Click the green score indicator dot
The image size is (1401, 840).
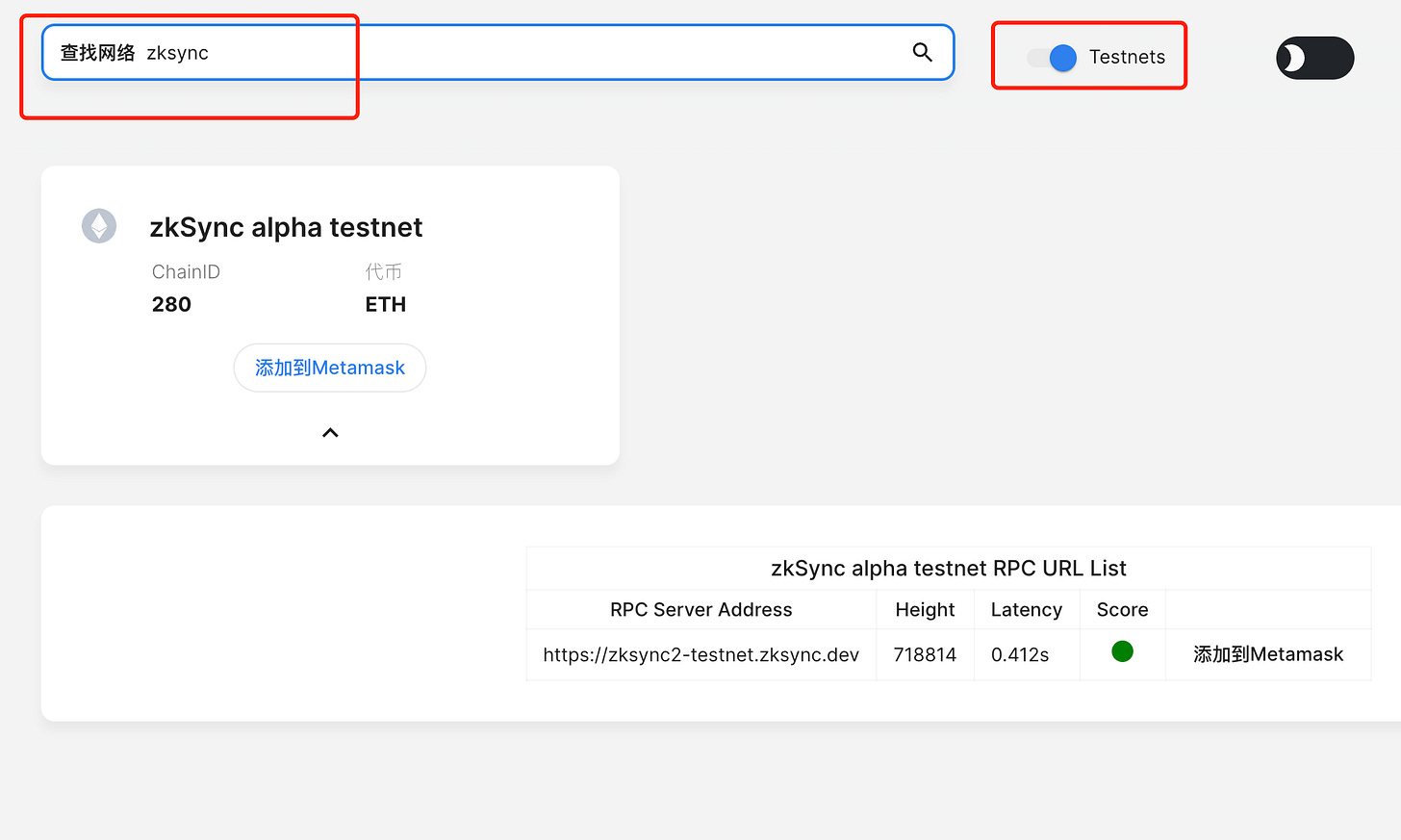pyautogui.click(x=1122, y=651)
